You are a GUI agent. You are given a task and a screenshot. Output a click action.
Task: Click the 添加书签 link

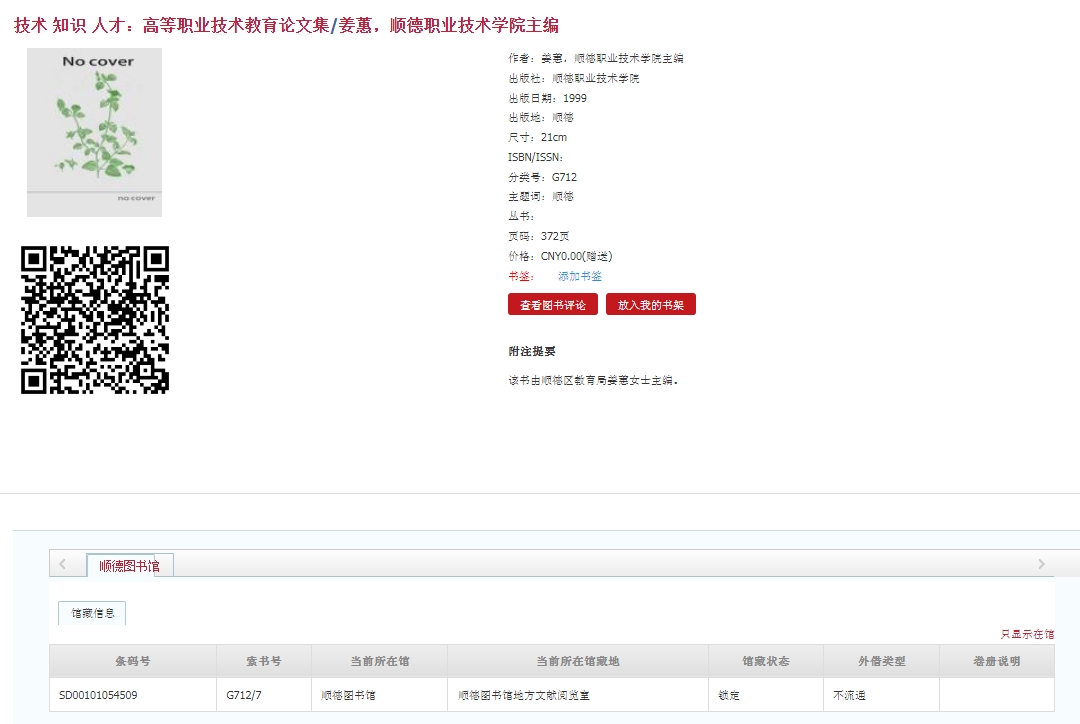tap(580, 276)
